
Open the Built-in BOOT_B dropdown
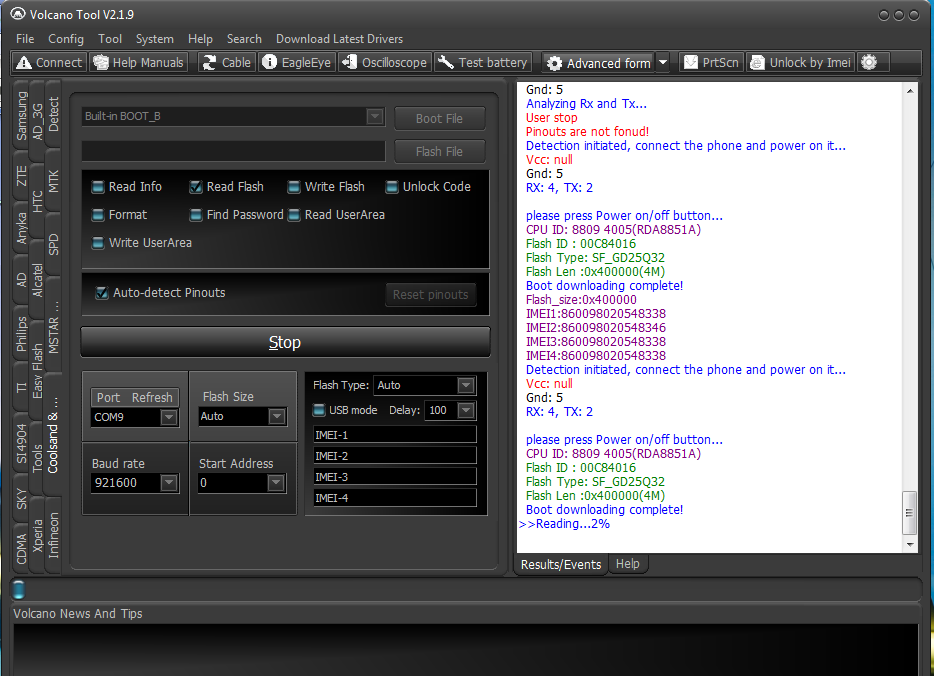click(x=375, y=116)
